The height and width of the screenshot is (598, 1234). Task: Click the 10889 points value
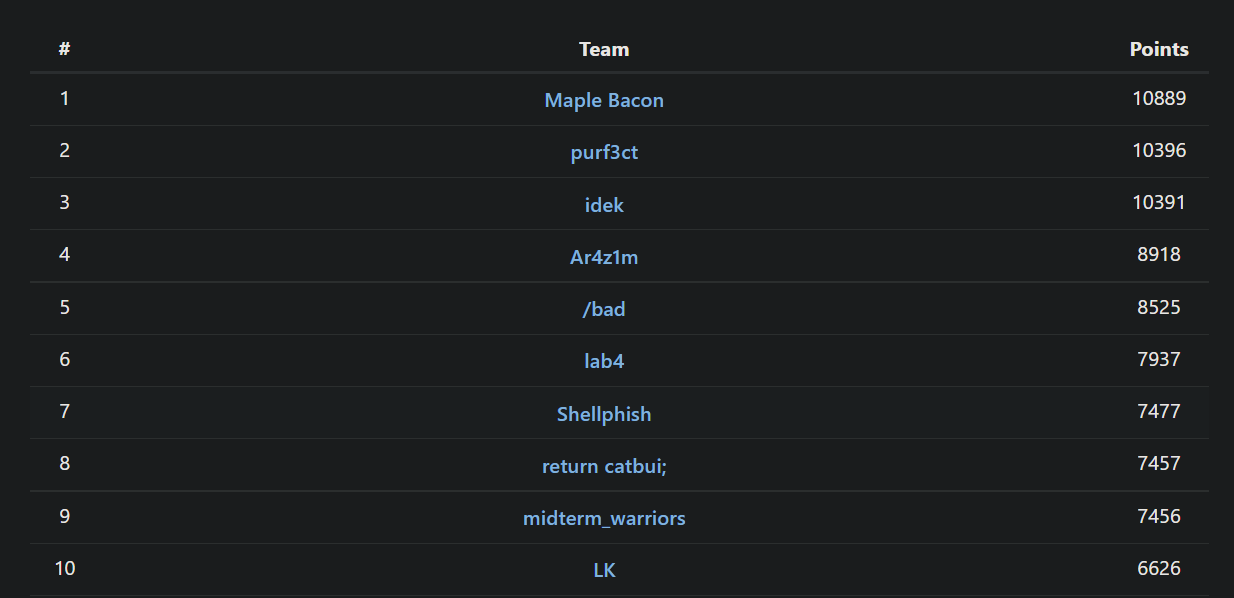(1159, 98)
